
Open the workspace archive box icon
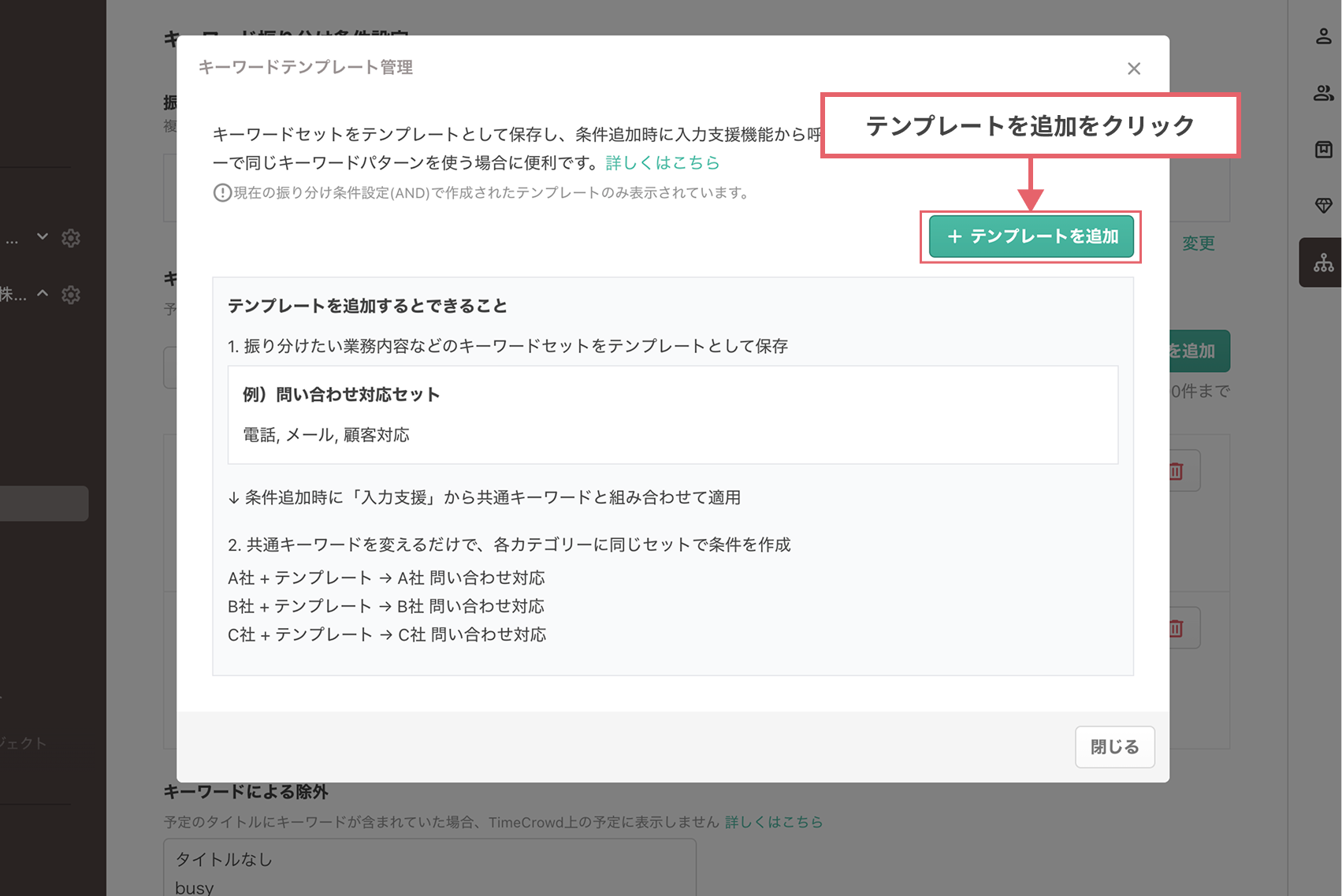pos(1322,149)
